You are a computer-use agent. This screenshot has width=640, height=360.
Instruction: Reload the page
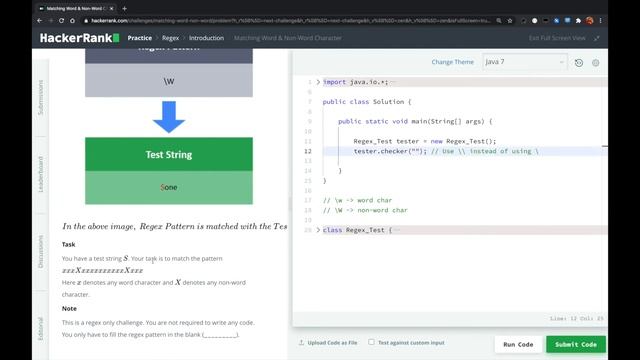[61, 20]
